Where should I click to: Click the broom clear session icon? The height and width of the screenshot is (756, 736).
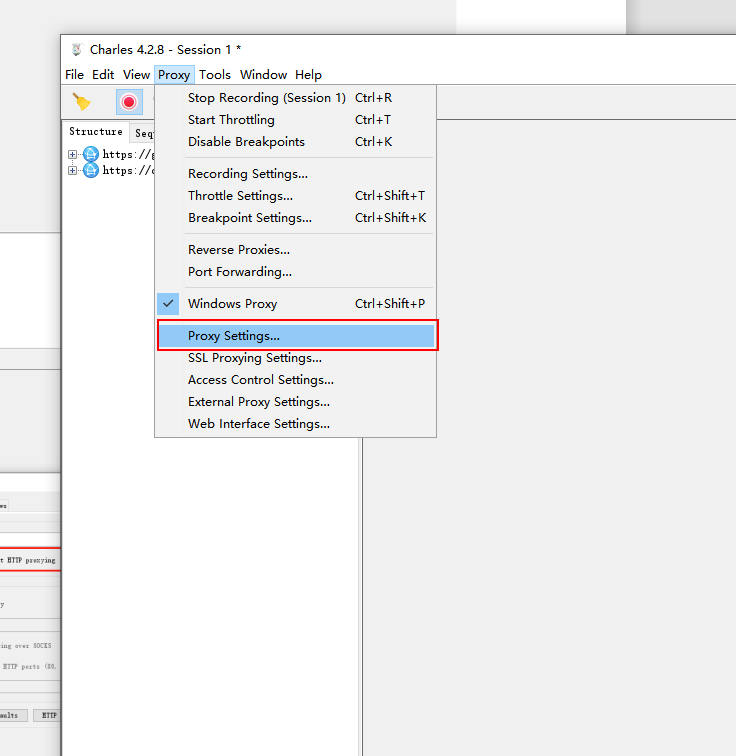click(81, 102)
